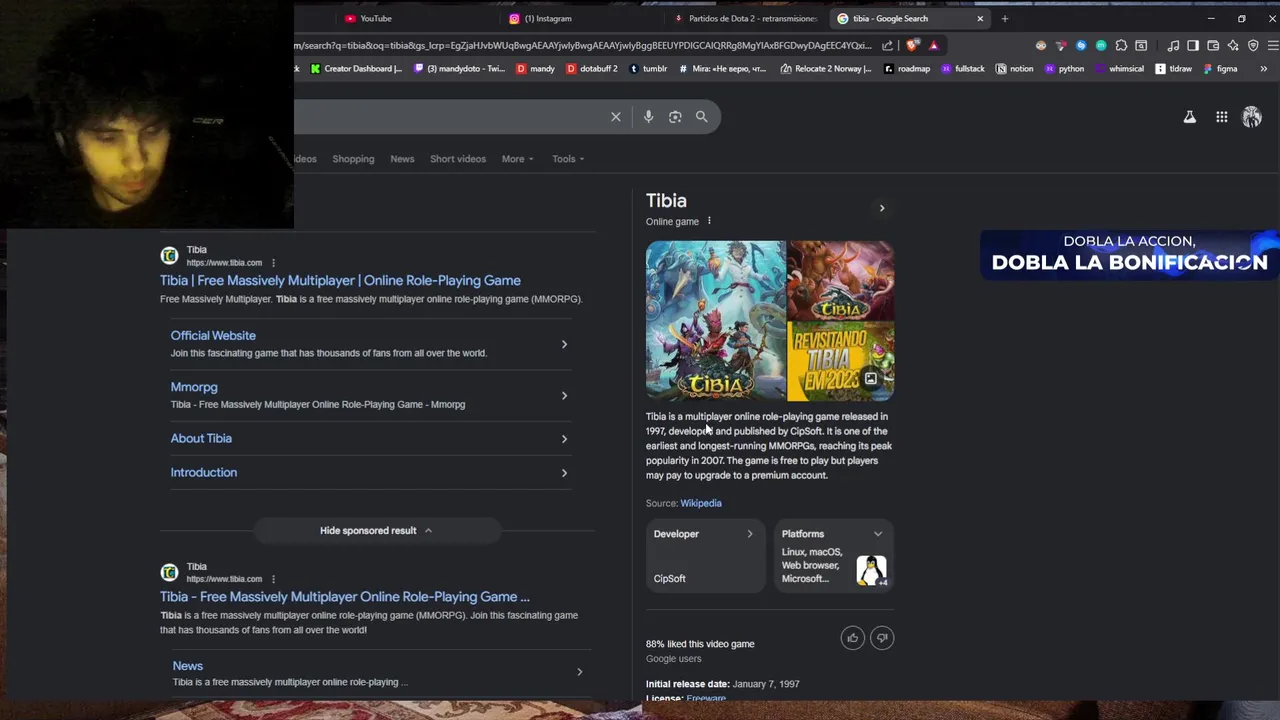The height and width of the screenshot is (720, 1280).
Task: Click thumbs down for Tibia
Action: tap(882, 638)
